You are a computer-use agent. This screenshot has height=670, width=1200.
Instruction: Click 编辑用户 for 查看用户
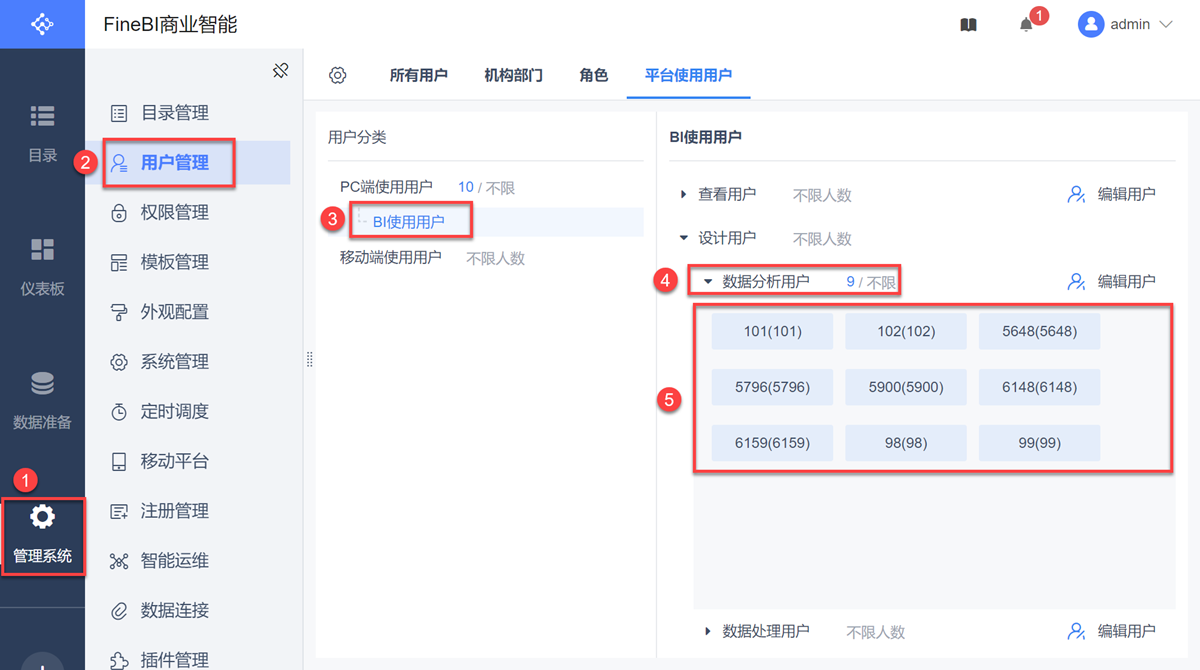tap(1112, 194)
